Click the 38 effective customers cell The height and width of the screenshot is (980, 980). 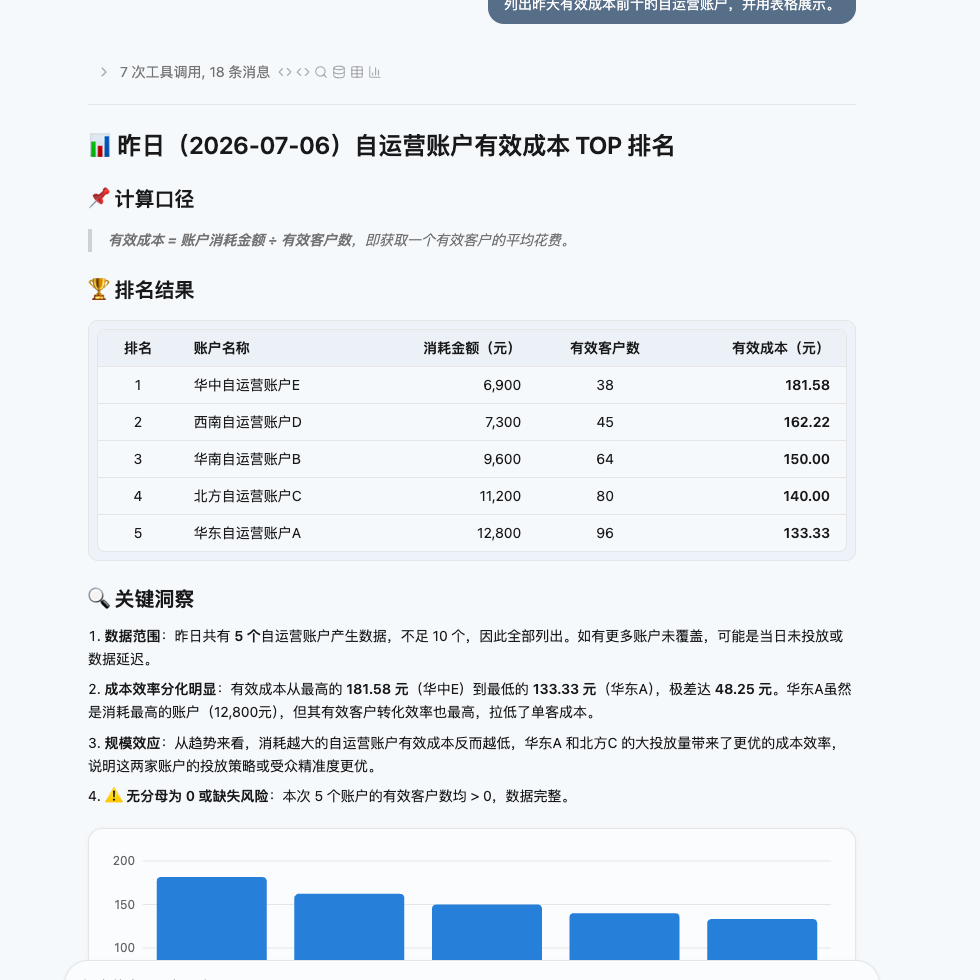click(604, 385)
